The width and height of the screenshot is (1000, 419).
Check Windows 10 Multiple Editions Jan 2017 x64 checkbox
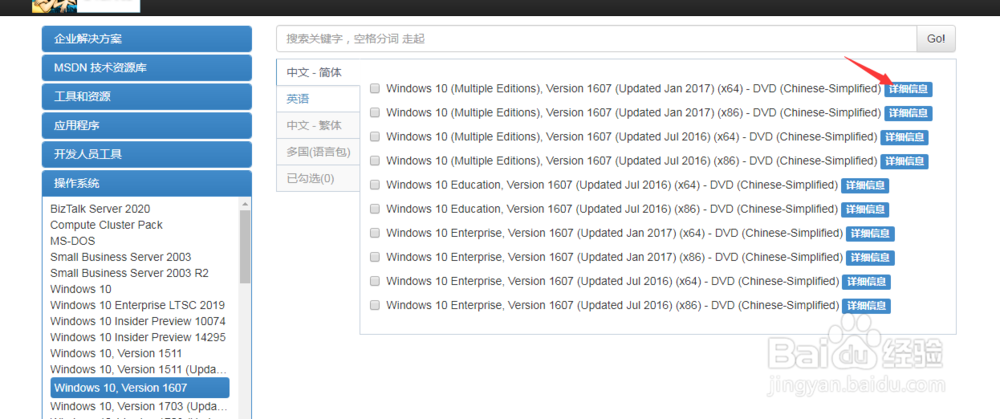click(375, 88)
